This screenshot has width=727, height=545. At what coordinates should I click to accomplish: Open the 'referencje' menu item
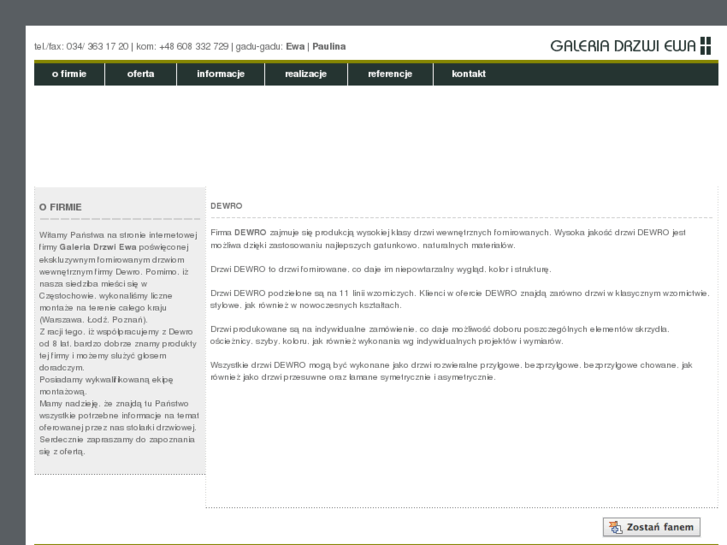click(390, 74)
